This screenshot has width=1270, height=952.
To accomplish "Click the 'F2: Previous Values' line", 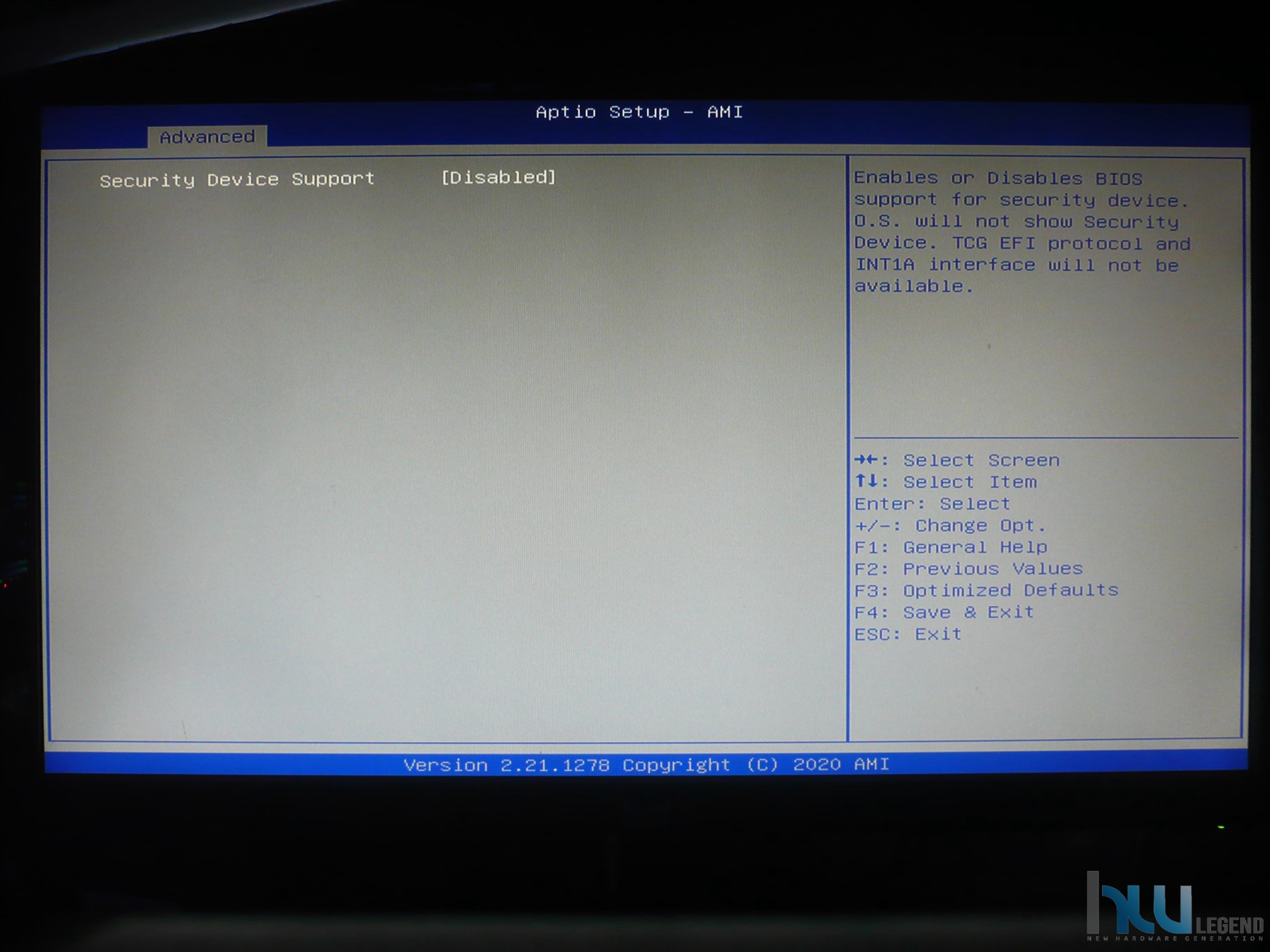I will point(969,569).
